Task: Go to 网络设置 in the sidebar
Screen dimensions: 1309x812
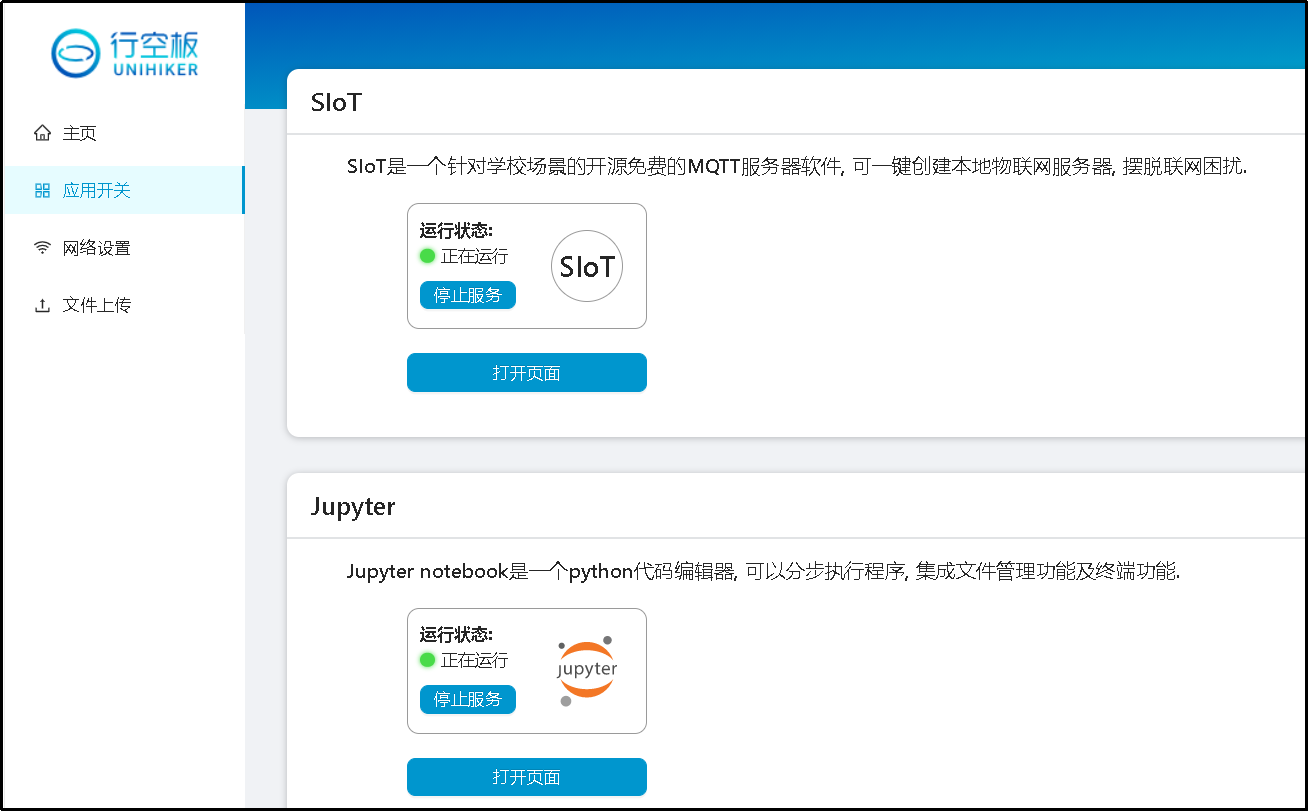Action: pyautogui.click(x=122, y=248)
